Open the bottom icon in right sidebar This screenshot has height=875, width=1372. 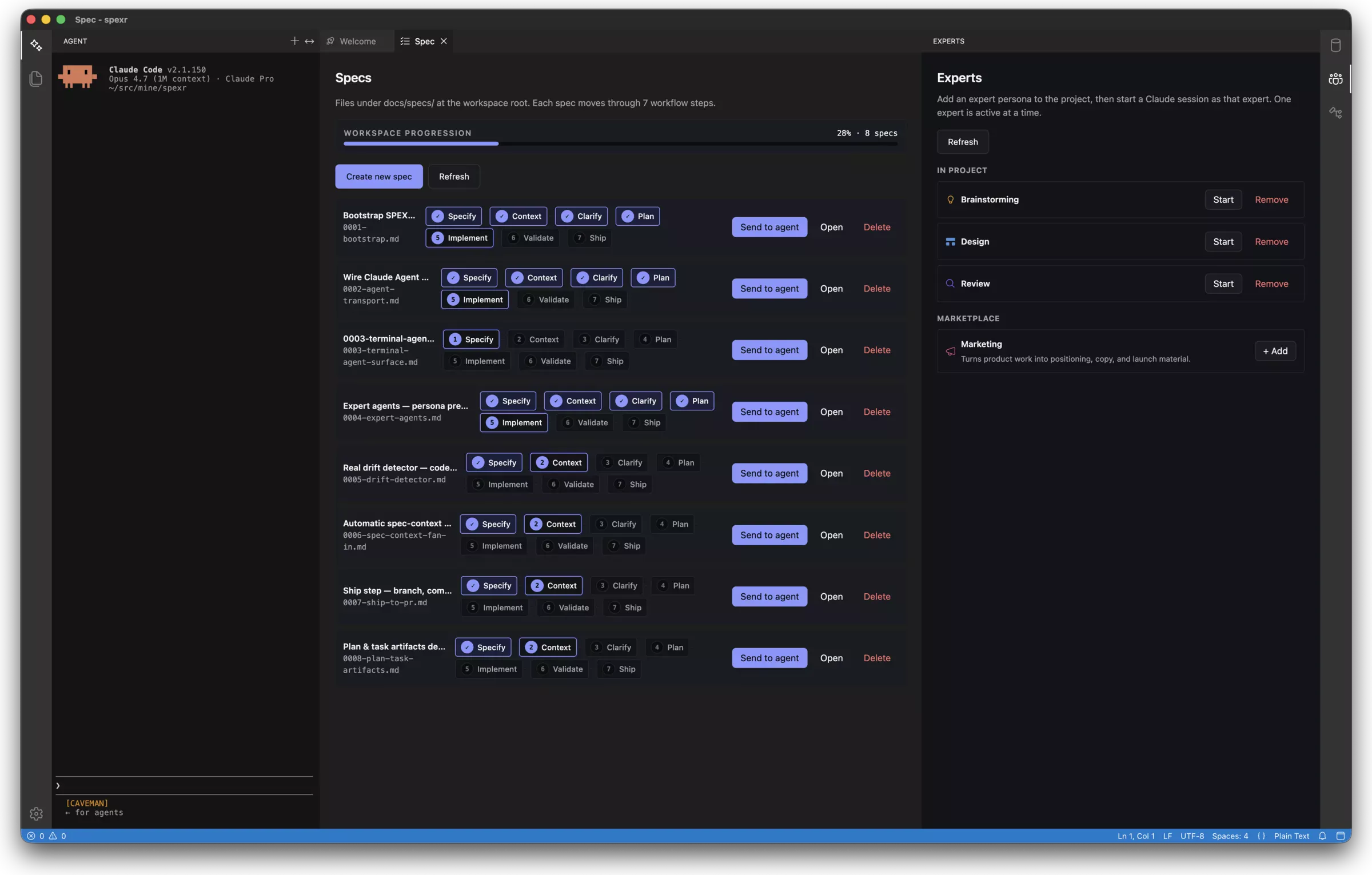(1335, 113)
